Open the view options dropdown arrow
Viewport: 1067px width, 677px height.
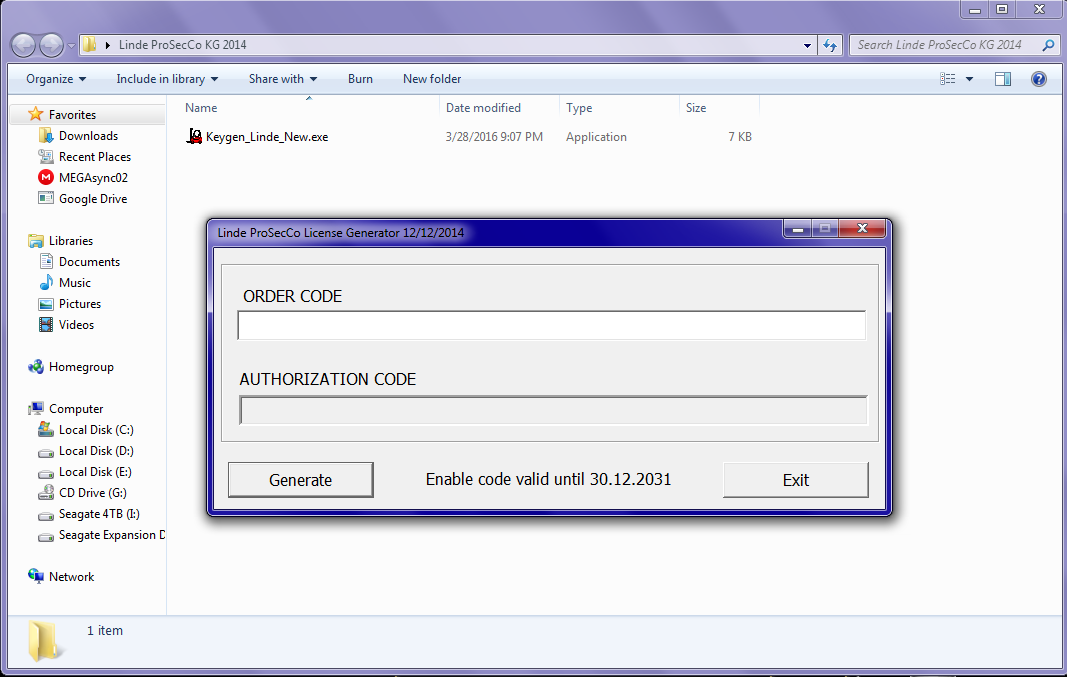pos(970,79)
